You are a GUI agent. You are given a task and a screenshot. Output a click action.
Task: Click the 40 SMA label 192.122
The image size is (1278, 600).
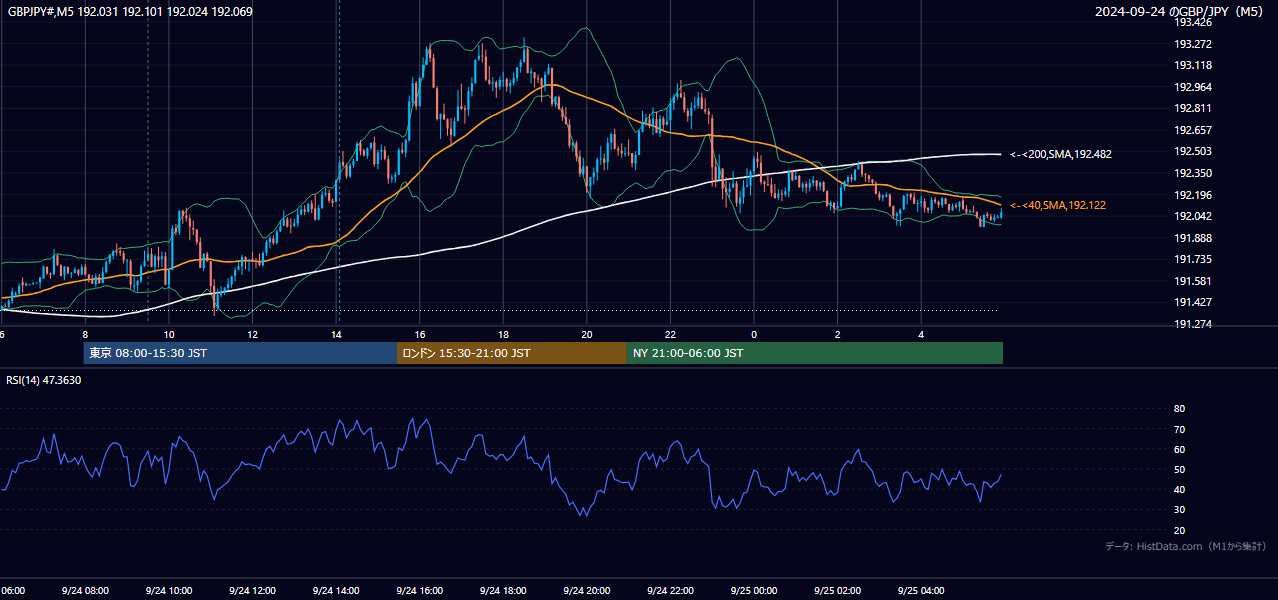click(x=1057, y=205)
